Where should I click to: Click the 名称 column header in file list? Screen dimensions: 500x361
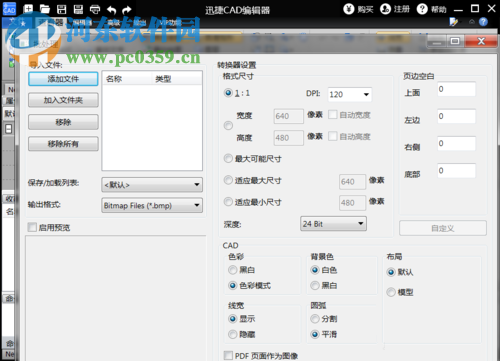(127, 79)
